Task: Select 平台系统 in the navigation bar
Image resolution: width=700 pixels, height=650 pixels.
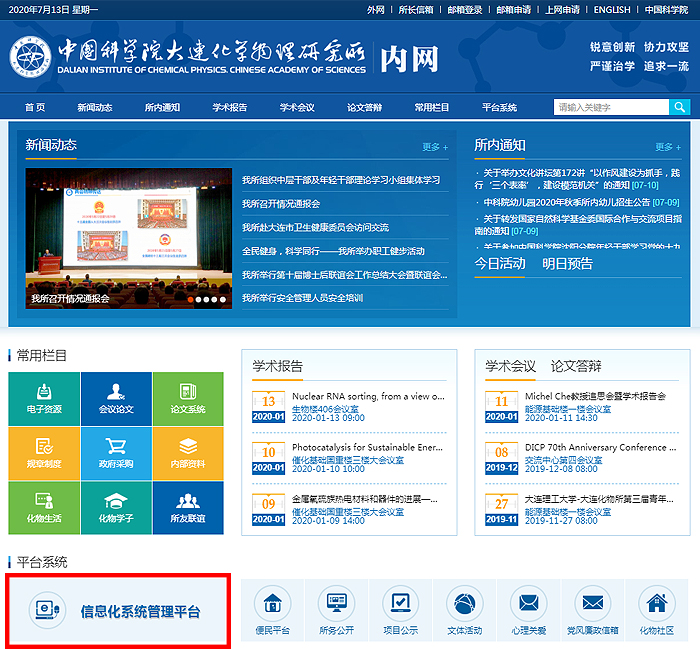Action: [x=499, y=107]
